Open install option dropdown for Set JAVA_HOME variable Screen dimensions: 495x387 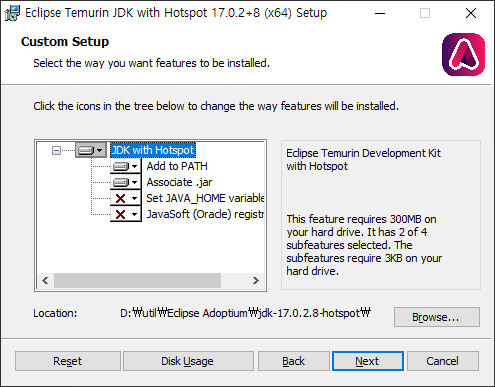[x=126, y=198]
